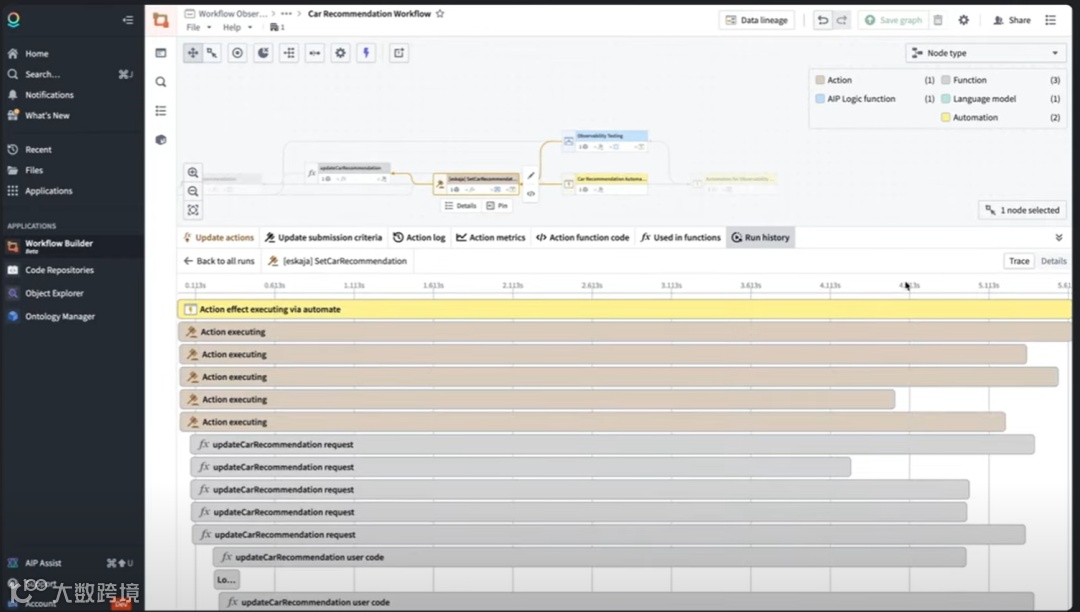Click the Automation legend color swatch

pyautogui.click(x=946, y=117)
